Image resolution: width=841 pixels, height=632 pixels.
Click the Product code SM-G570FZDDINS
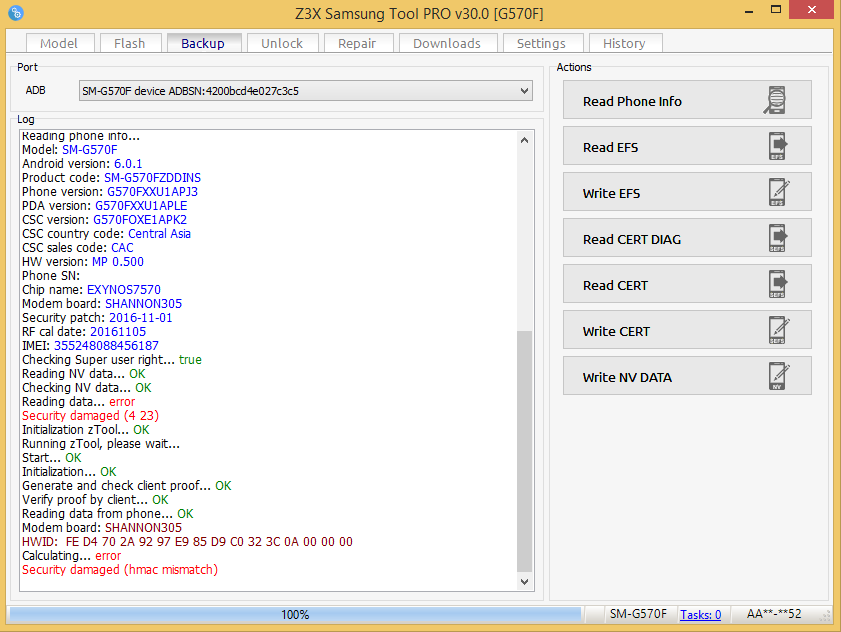click(x=152, y=178)
